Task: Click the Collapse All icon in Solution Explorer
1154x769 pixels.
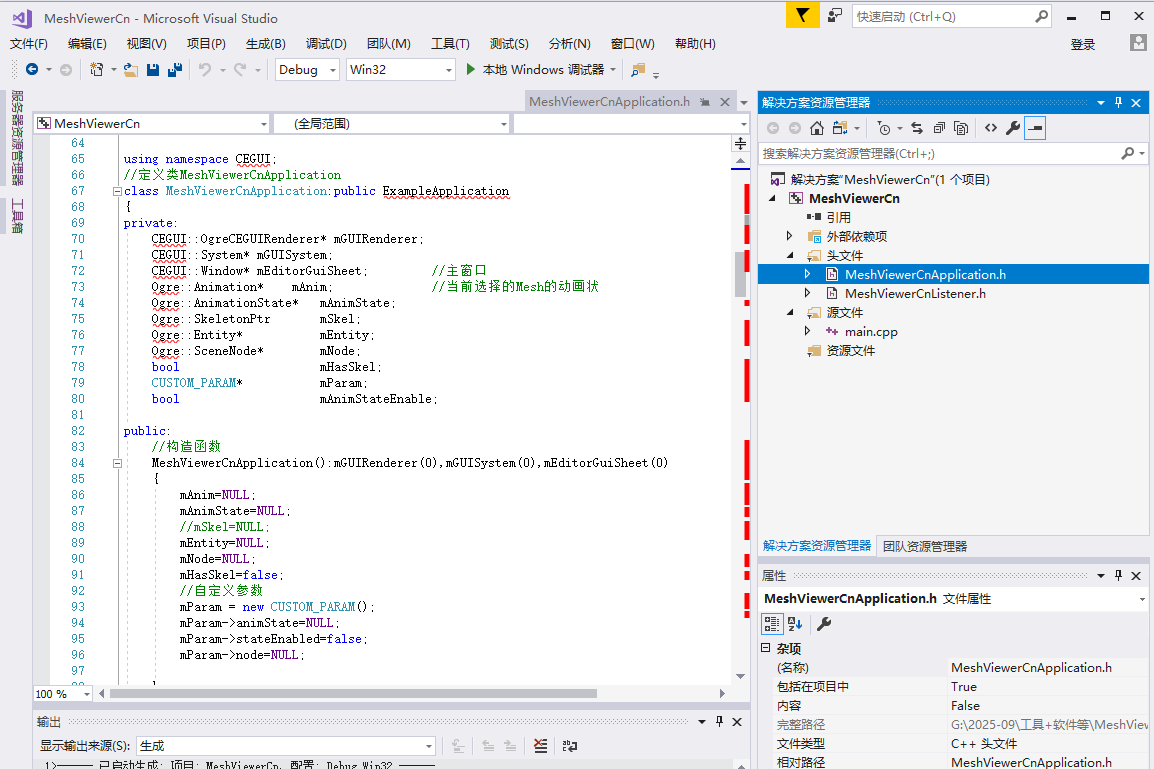Action: point(939,128)
